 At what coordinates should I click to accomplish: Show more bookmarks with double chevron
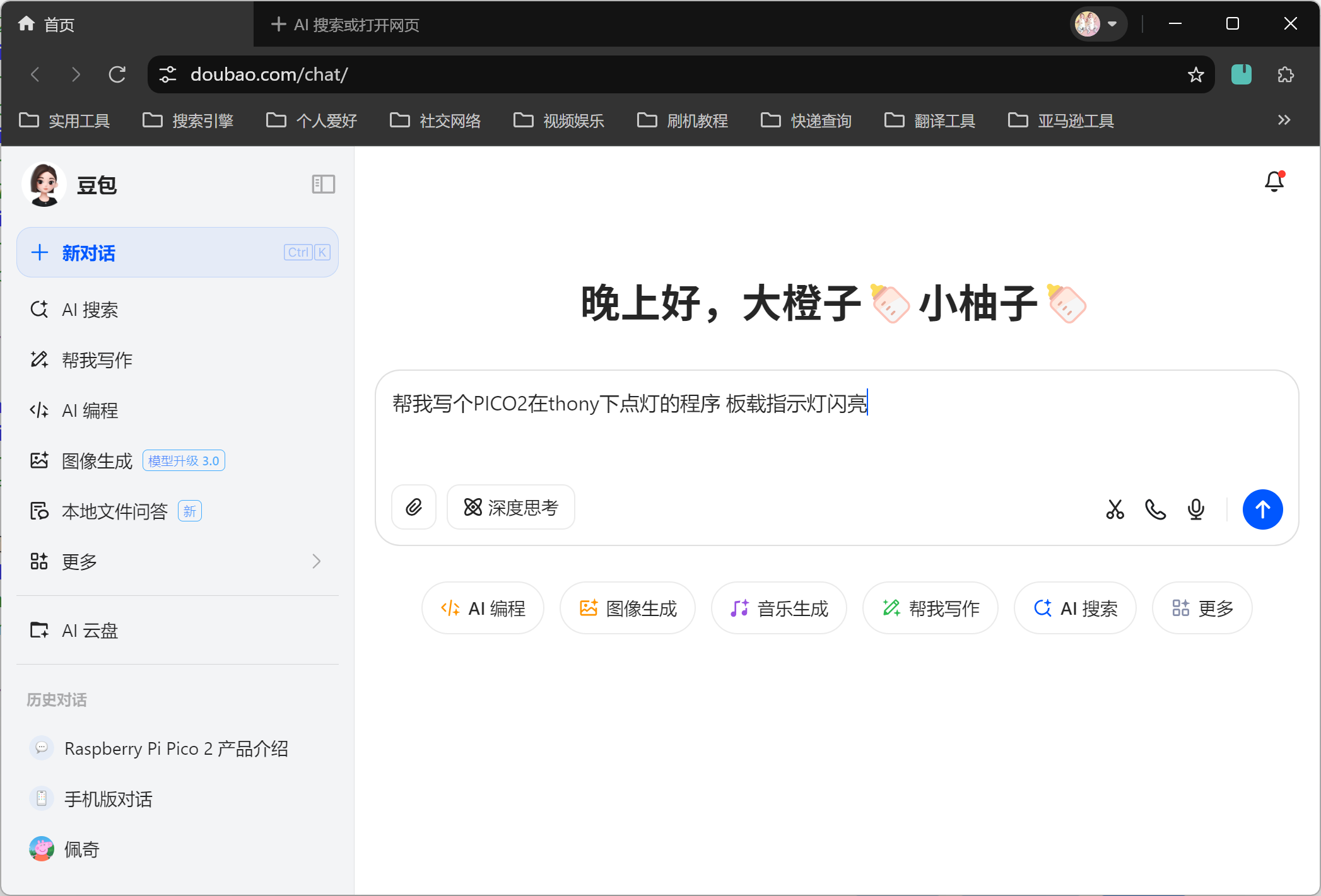(1284, 120)
